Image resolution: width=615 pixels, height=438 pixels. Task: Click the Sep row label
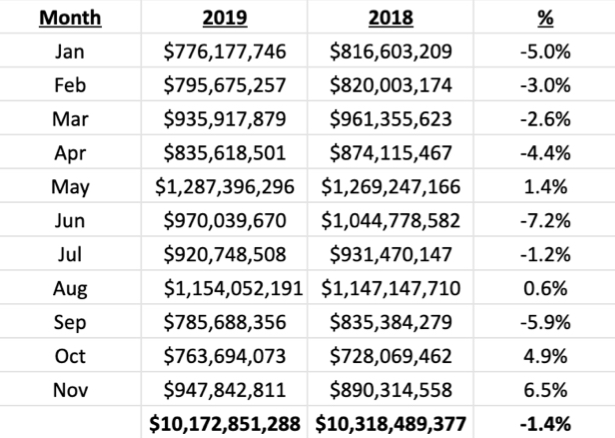pos(70,323)
